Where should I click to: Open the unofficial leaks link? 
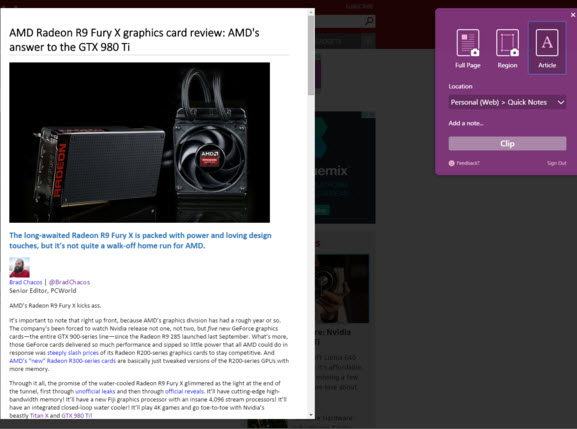pyautogui.click(x=95, y=391)
